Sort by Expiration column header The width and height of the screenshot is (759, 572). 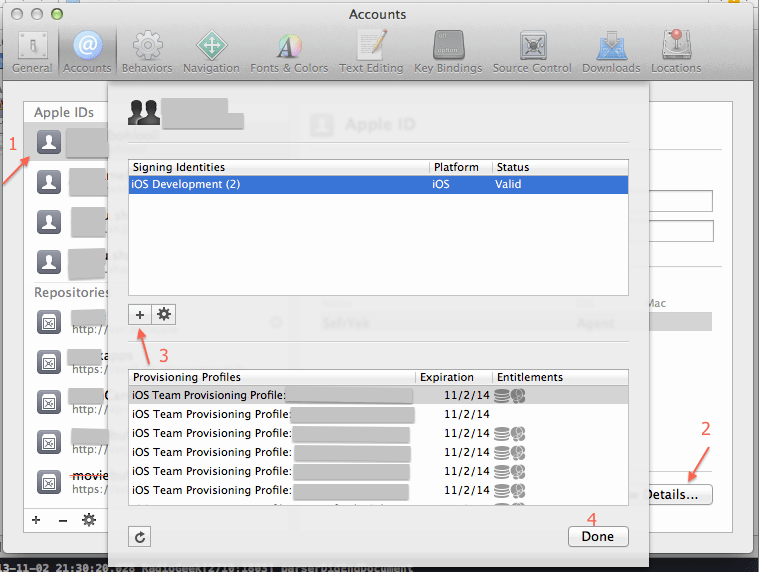pos(454,377)
